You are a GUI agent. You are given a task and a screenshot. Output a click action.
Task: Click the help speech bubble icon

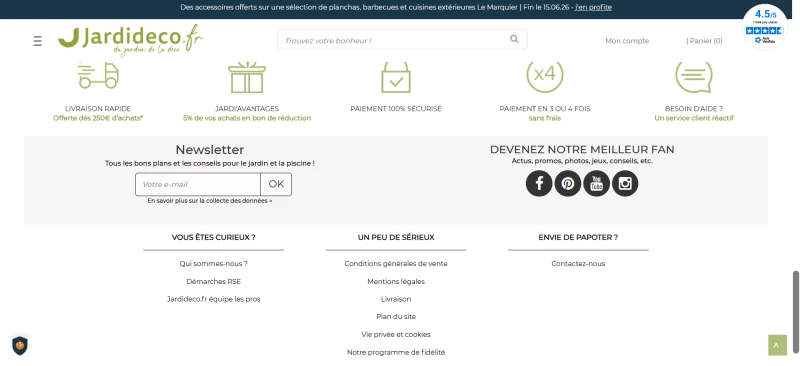pyautogui.click(x=694, y=77)
